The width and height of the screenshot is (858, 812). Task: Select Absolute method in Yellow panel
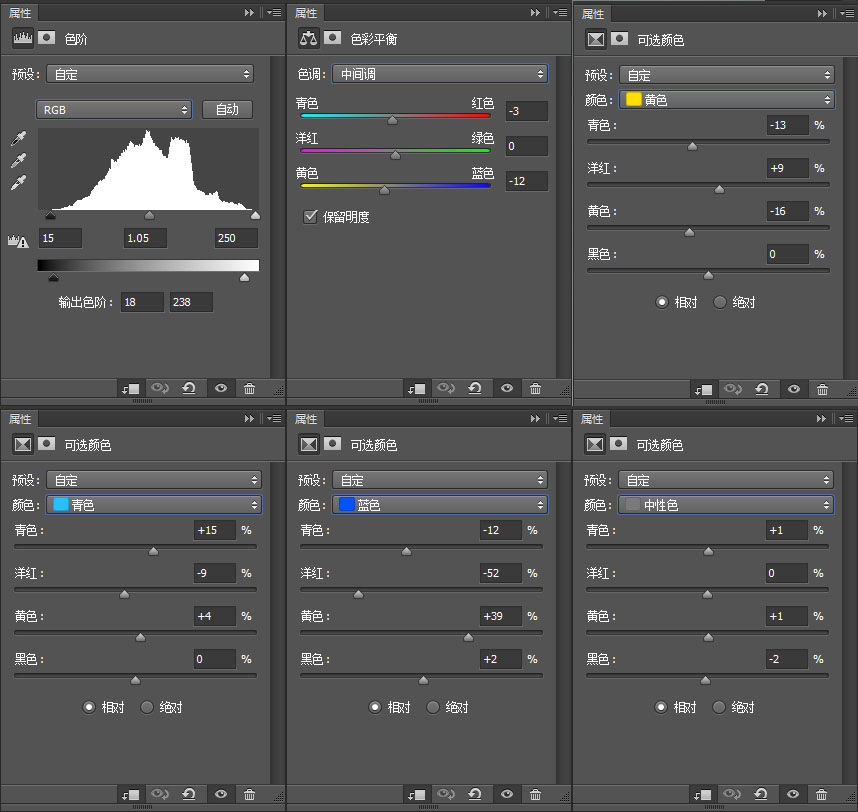720,302
